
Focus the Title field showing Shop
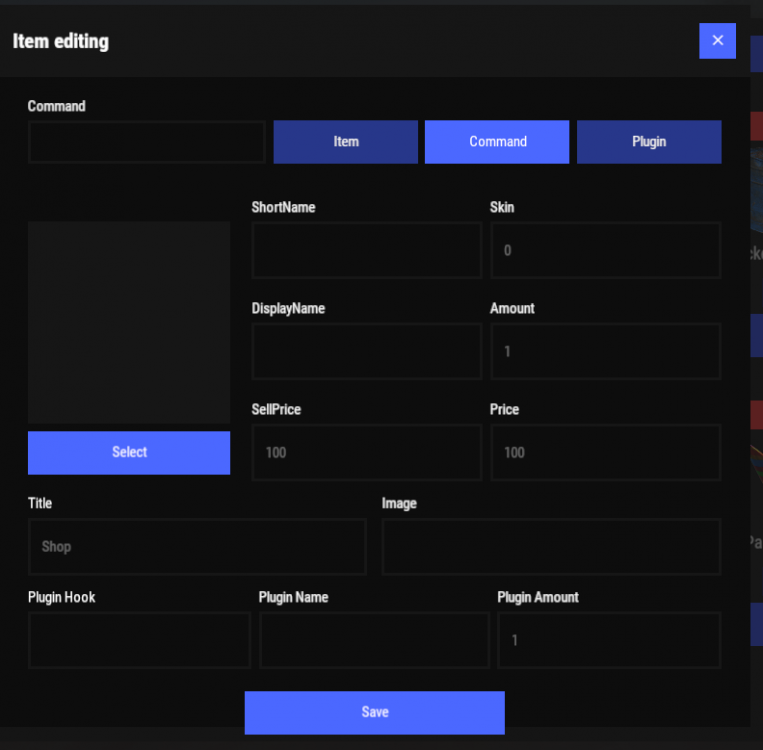pyautogui.click(x=197, y=547)
